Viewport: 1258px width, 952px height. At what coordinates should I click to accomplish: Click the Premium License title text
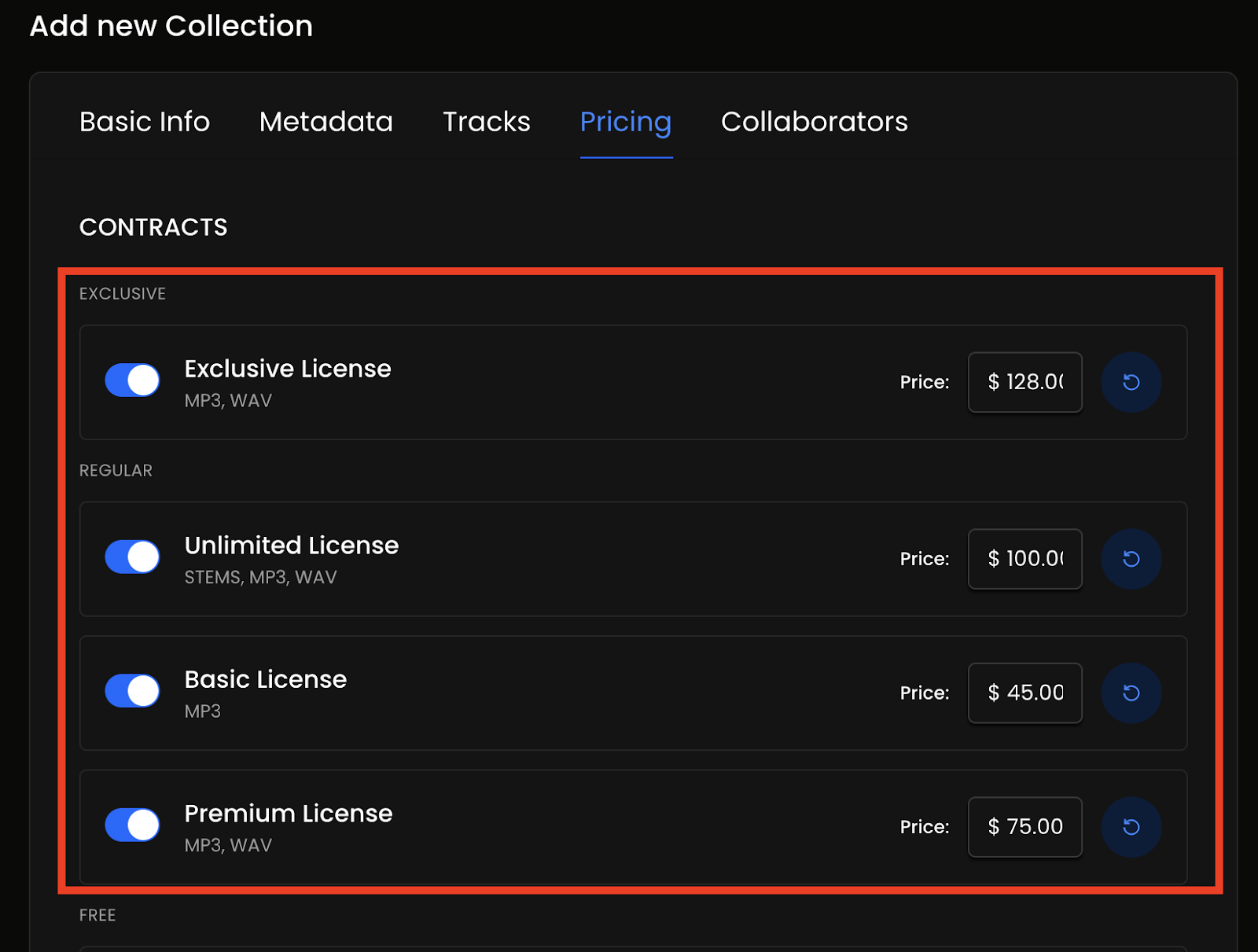click(x=288, y=814)
